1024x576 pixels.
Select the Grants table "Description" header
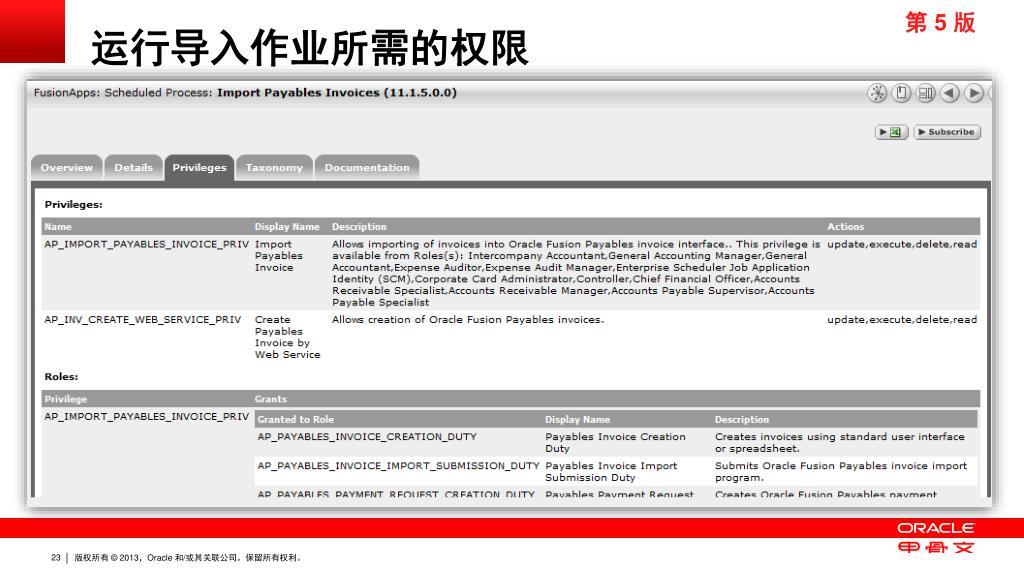(742, 419)
